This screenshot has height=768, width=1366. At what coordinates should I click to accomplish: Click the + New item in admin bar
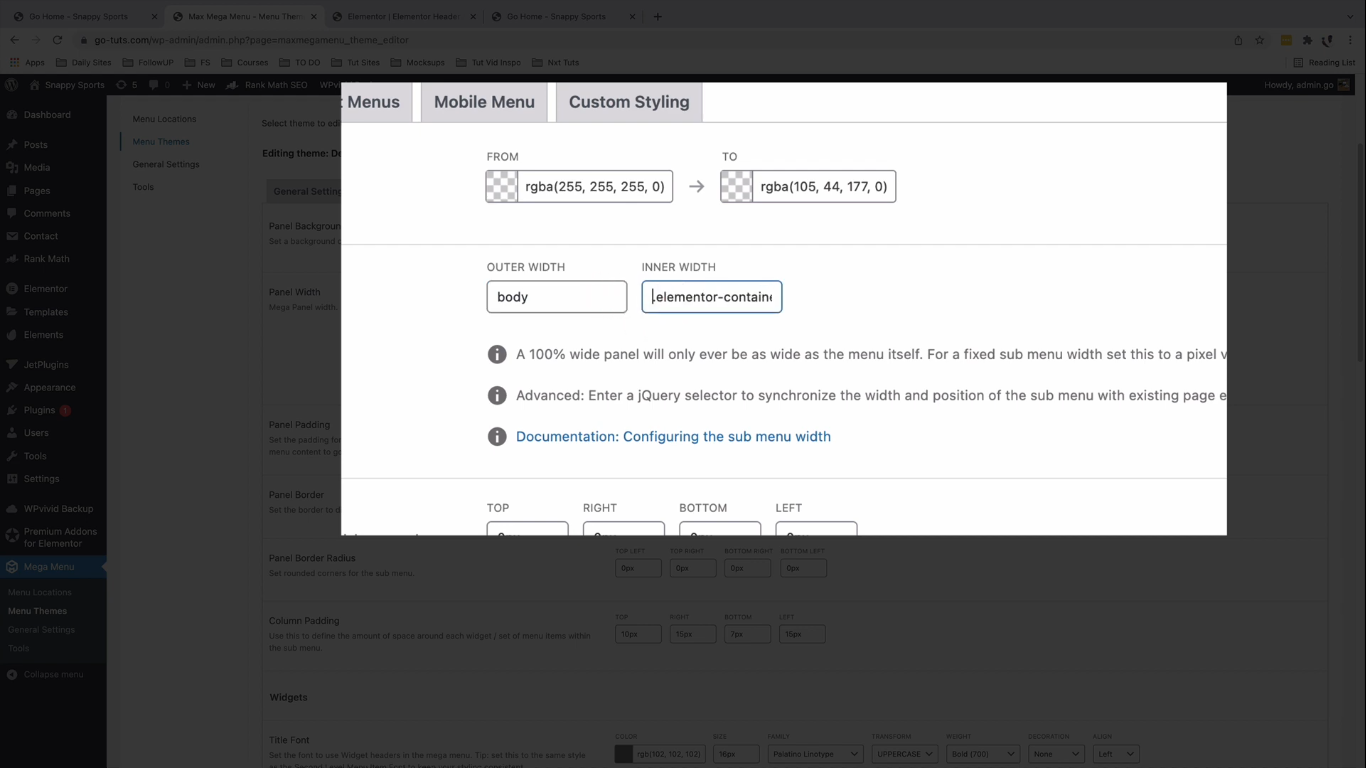tap(199, 85)
